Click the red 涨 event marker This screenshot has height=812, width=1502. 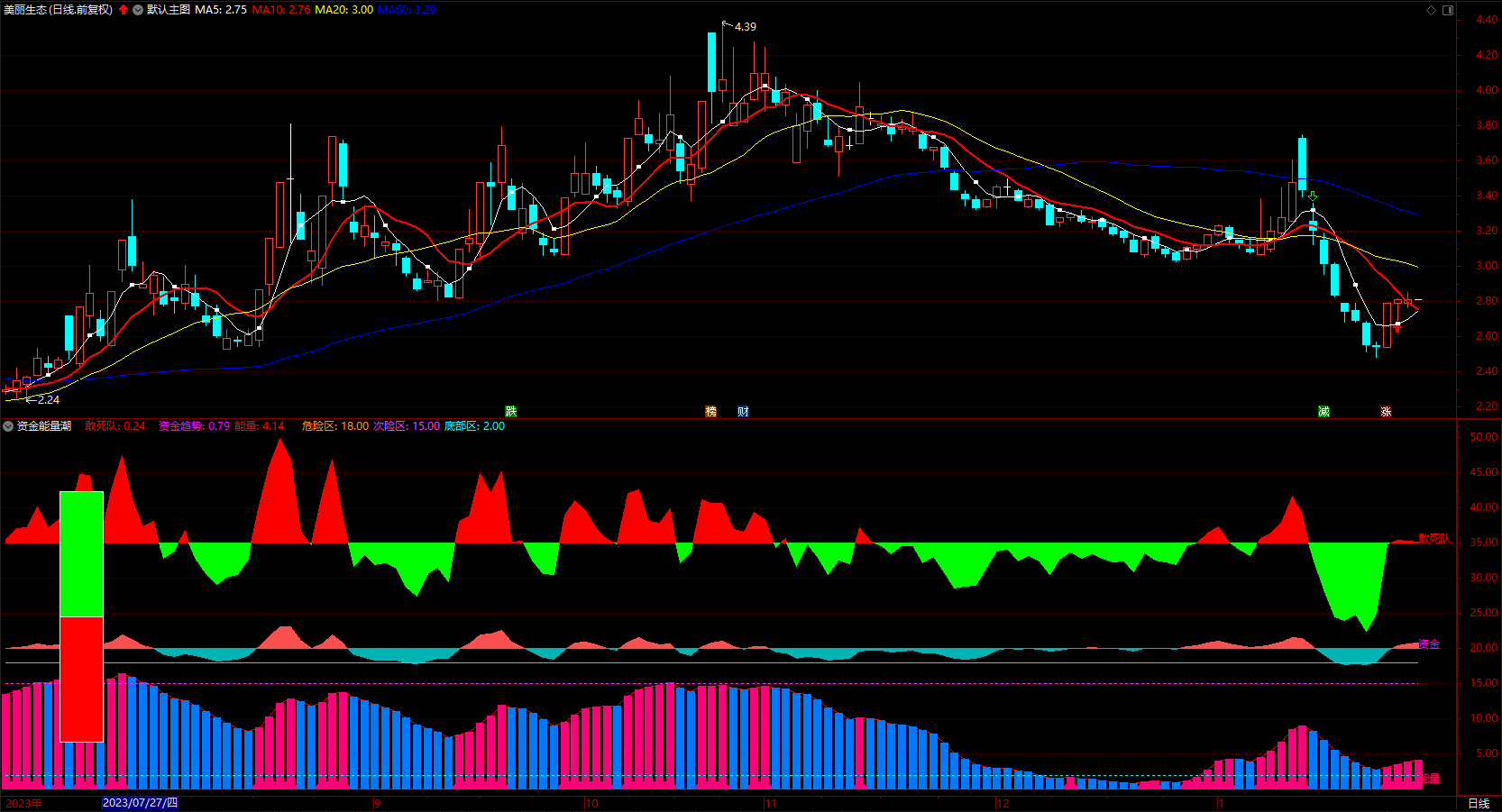click(x=1386, y=411)
